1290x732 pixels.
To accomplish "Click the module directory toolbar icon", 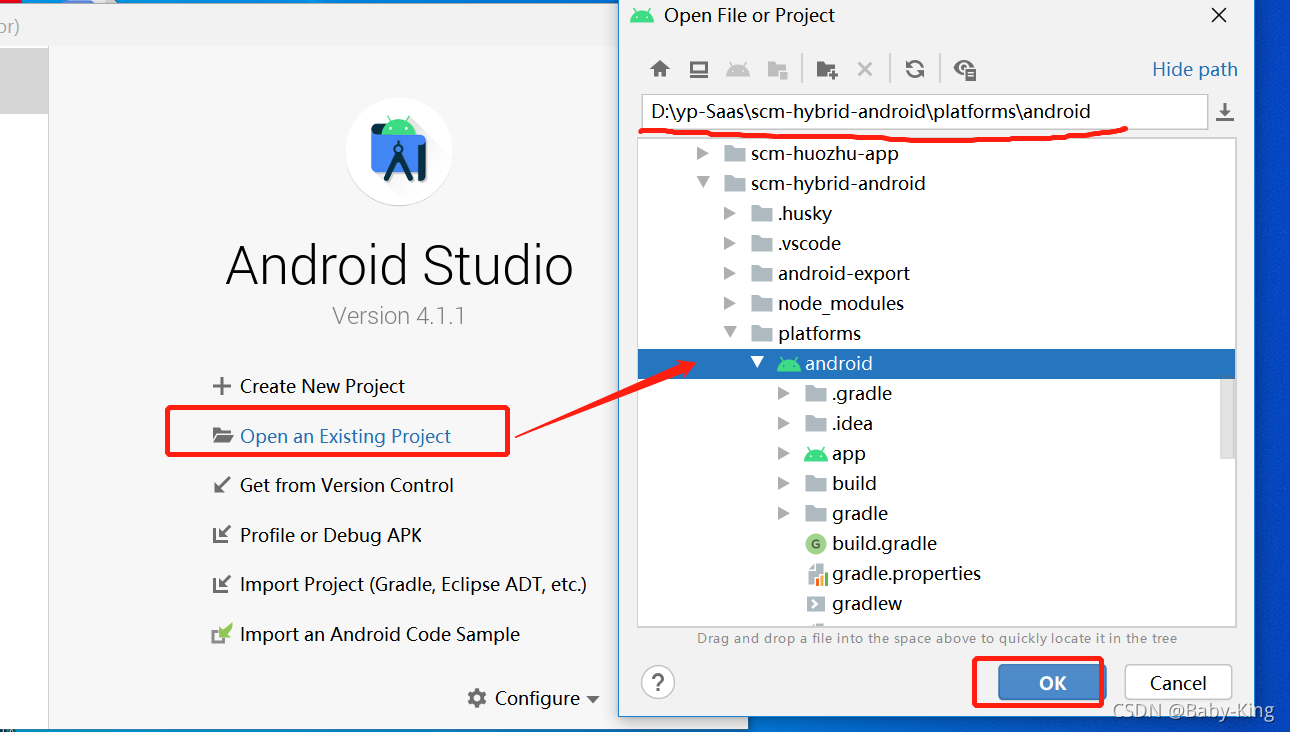I will (777, 69).
